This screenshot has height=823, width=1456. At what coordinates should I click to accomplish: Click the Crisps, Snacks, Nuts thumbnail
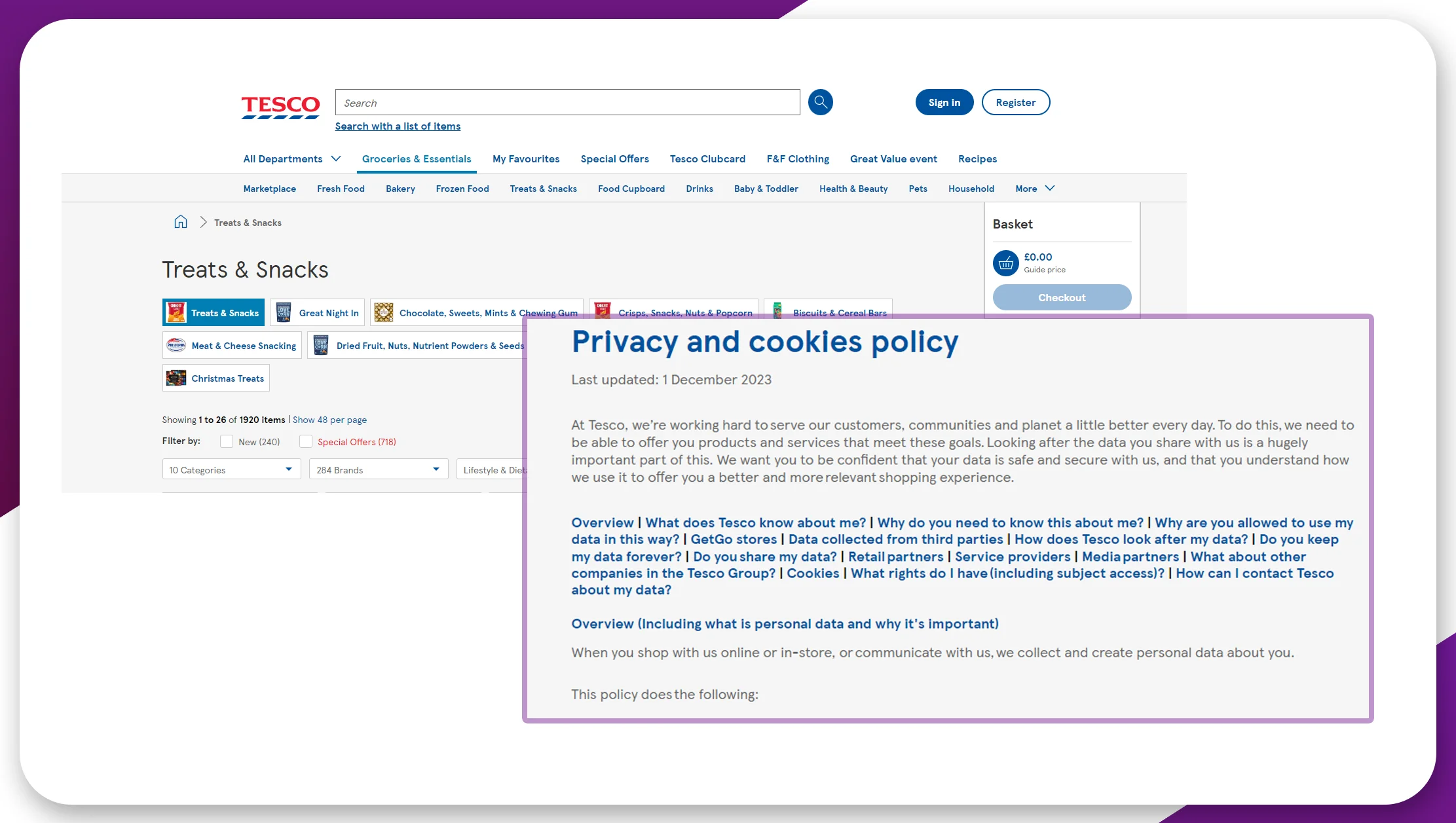tap(603, 310)
